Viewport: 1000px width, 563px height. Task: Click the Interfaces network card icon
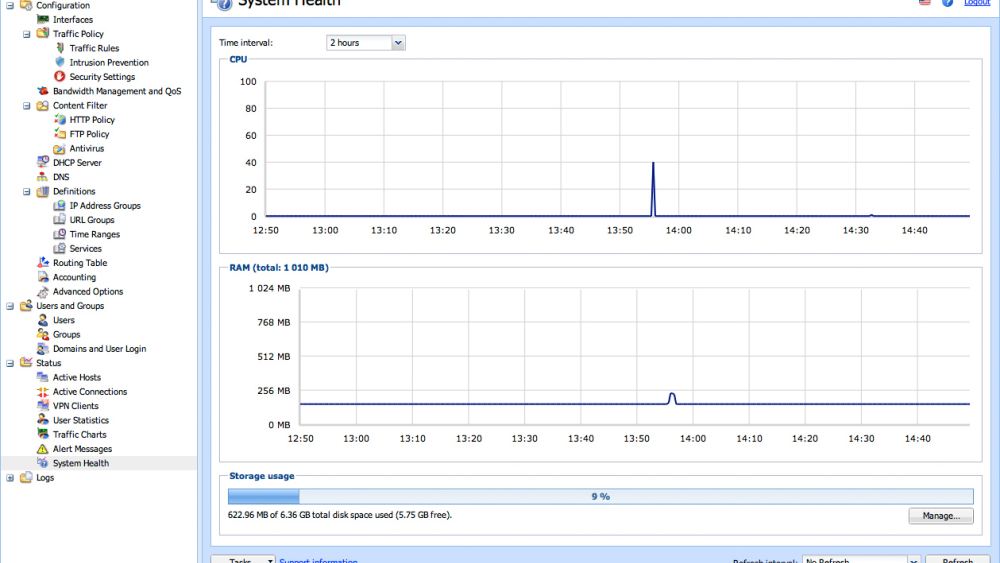(43, 19)
